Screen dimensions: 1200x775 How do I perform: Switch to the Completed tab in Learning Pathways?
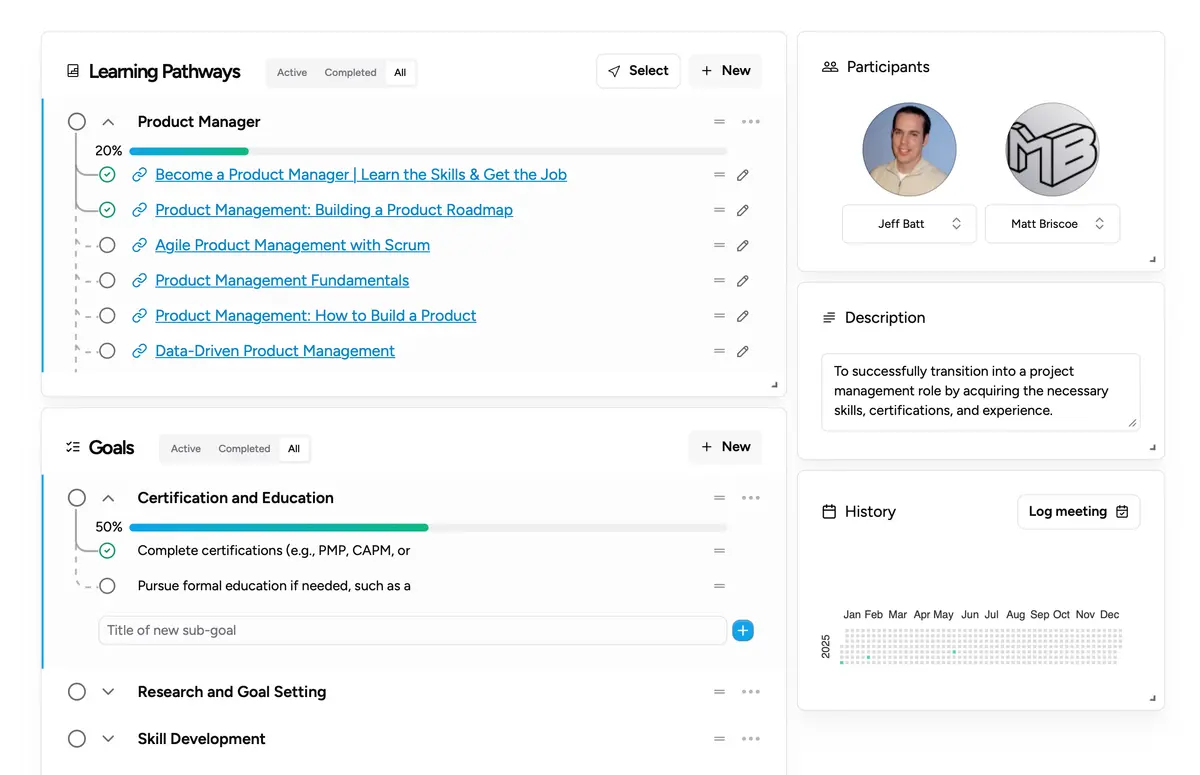350,72
